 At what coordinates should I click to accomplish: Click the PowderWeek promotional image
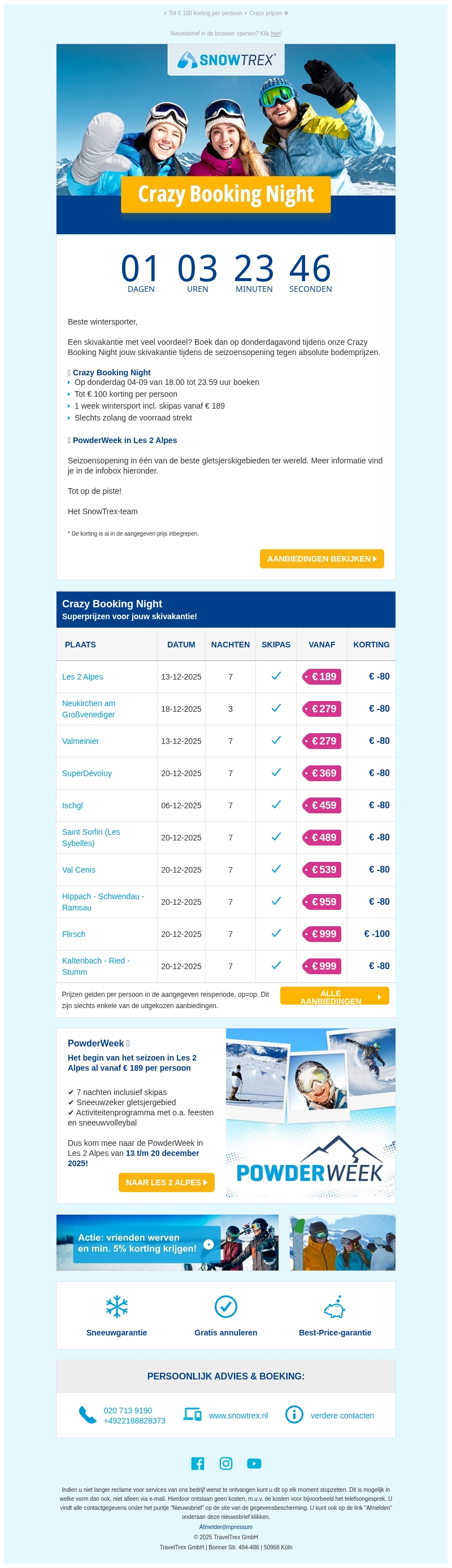(x=310, y=1115)
